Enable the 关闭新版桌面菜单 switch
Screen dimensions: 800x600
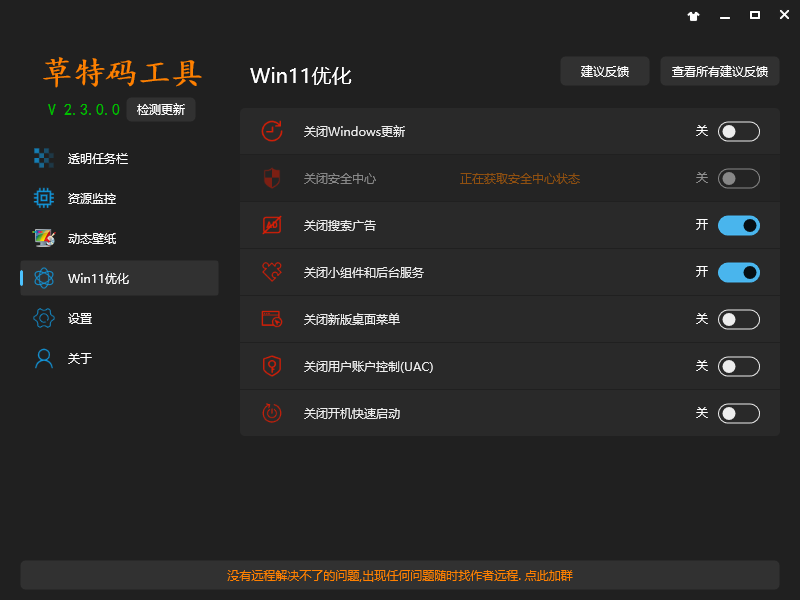739,319
